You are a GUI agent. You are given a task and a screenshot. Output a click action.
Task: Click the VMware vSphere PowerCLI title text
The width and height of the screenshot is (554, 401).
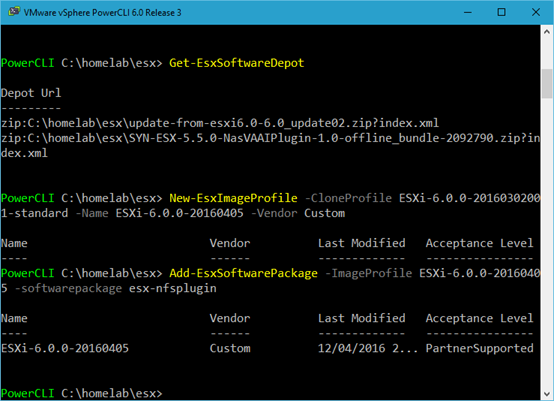pyautogui.click(x=102, y=13)
